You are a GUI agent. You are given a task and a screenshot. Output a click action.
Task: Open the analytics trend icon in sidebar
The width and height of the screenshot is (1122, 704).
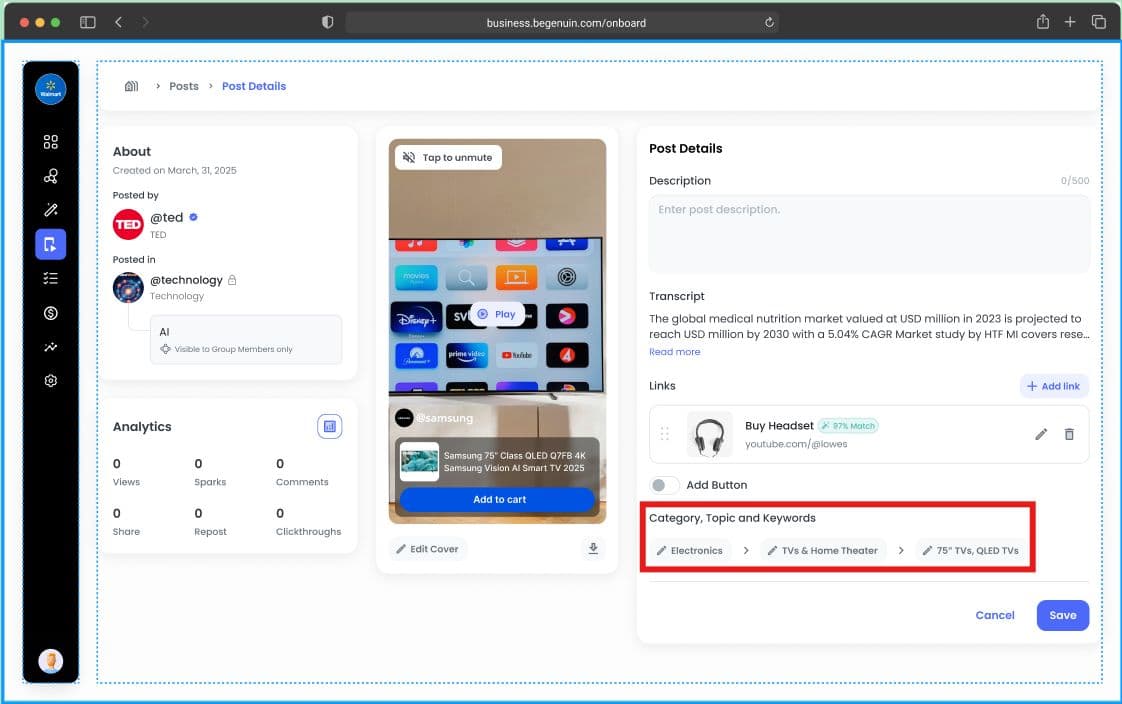pos(50,347)
